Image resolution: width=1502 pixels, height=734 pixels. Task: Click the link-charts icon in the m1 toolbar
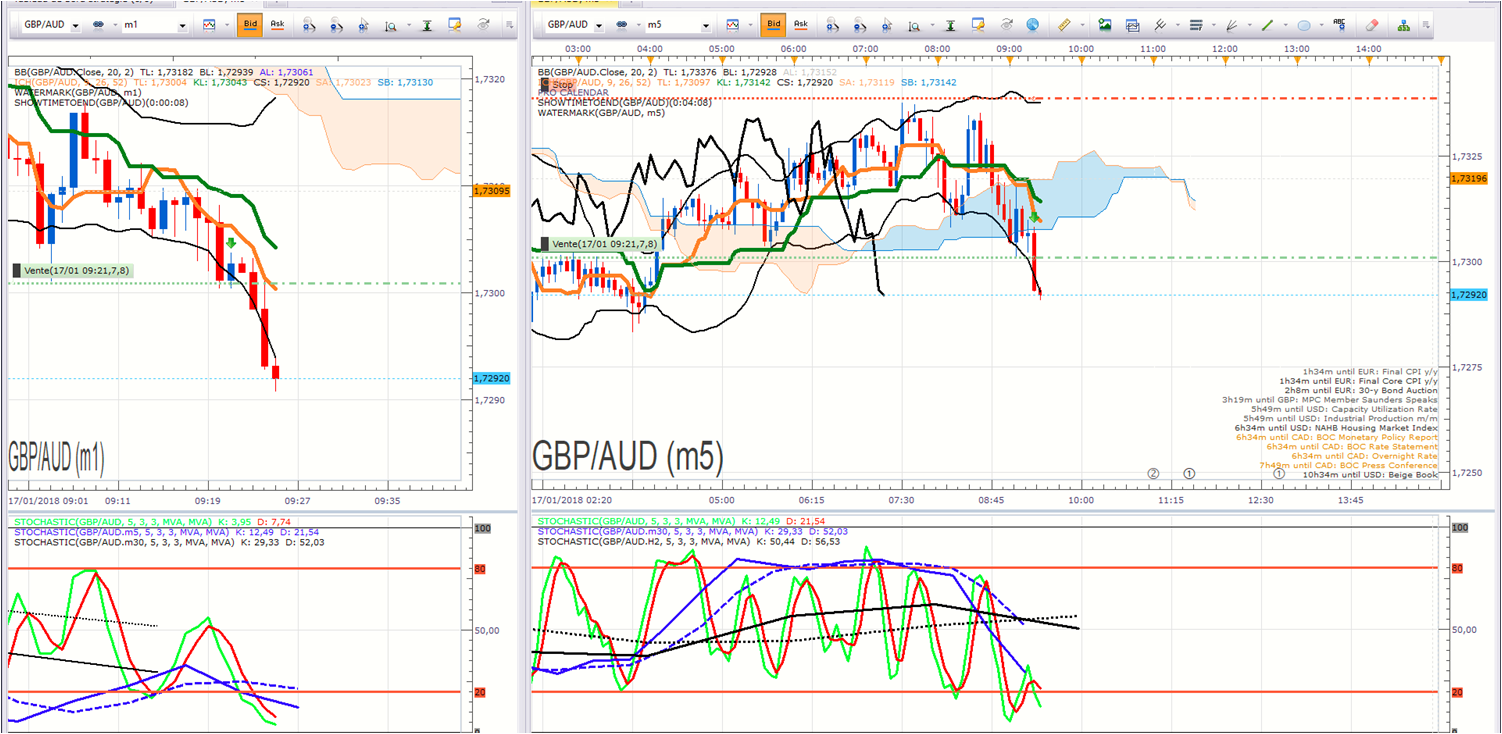(x=100, y=25)
